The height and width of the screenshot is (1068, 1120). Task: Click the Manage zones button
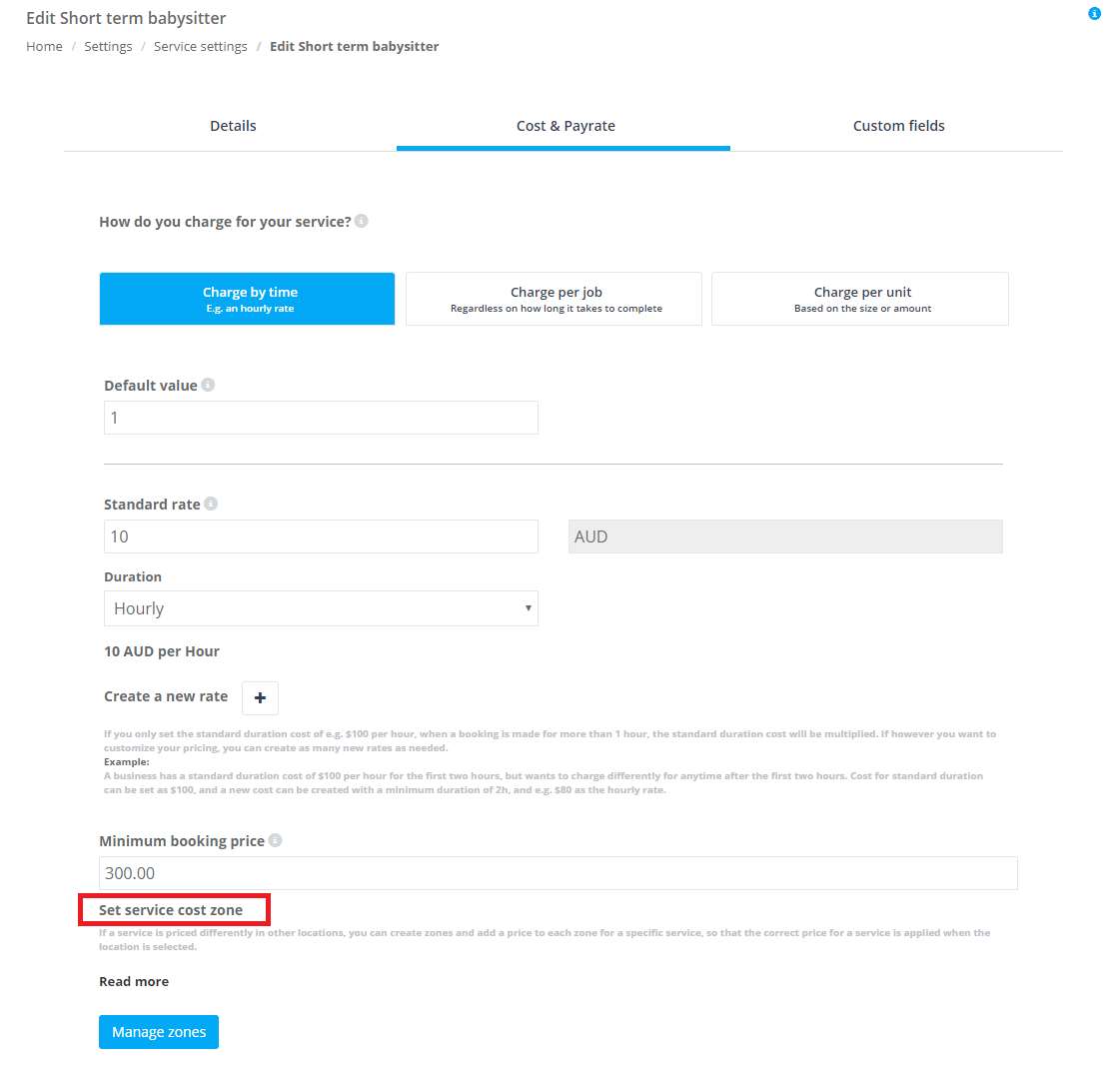(159, 1032)
